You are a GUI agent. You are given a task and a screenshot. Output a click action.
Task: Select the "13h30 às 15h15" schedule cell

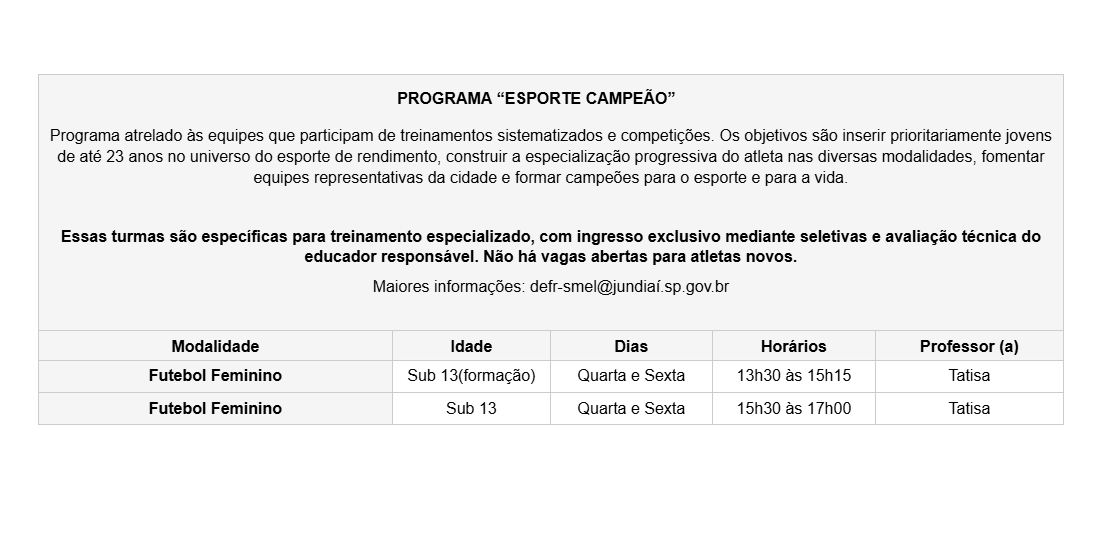click(x=793, y=376)
